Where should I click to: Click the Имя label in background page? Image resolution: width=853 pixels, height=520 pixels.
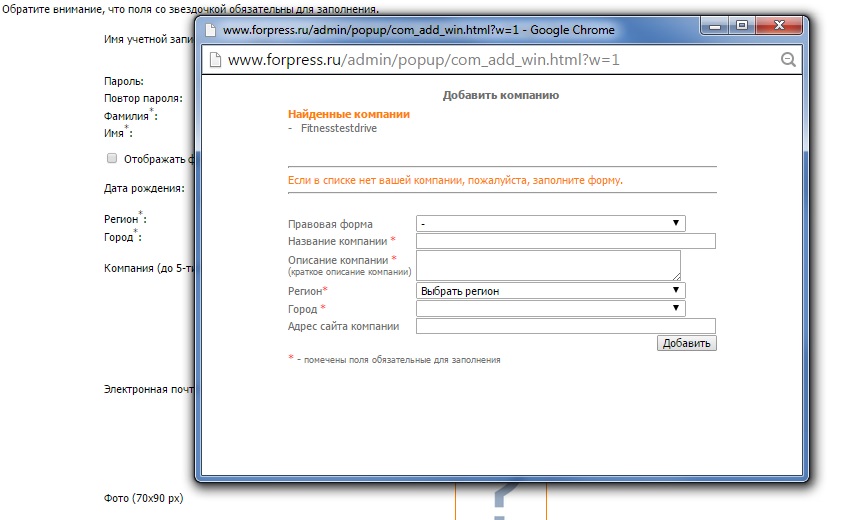(x=114, y=133)
